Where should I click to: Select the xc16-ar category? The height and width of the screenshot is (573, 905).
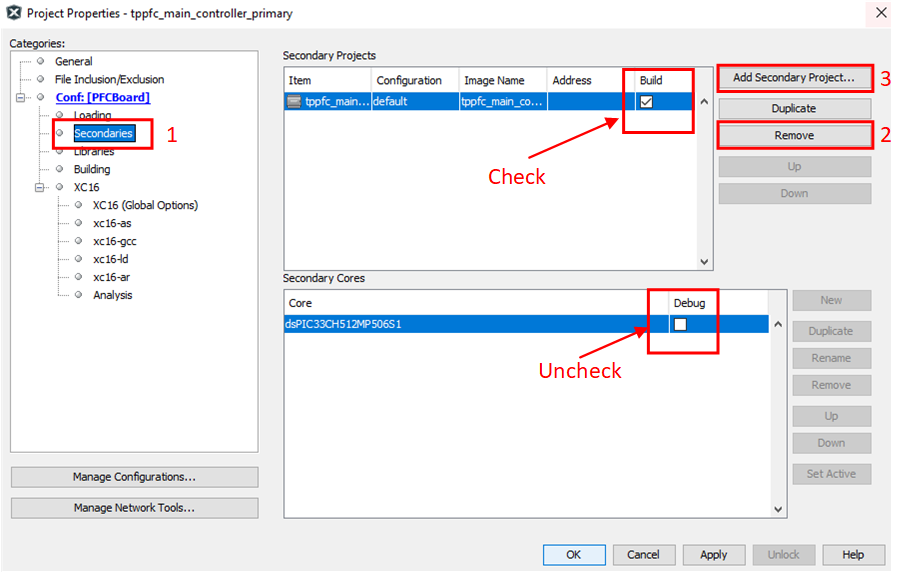(x=111, y=277)
